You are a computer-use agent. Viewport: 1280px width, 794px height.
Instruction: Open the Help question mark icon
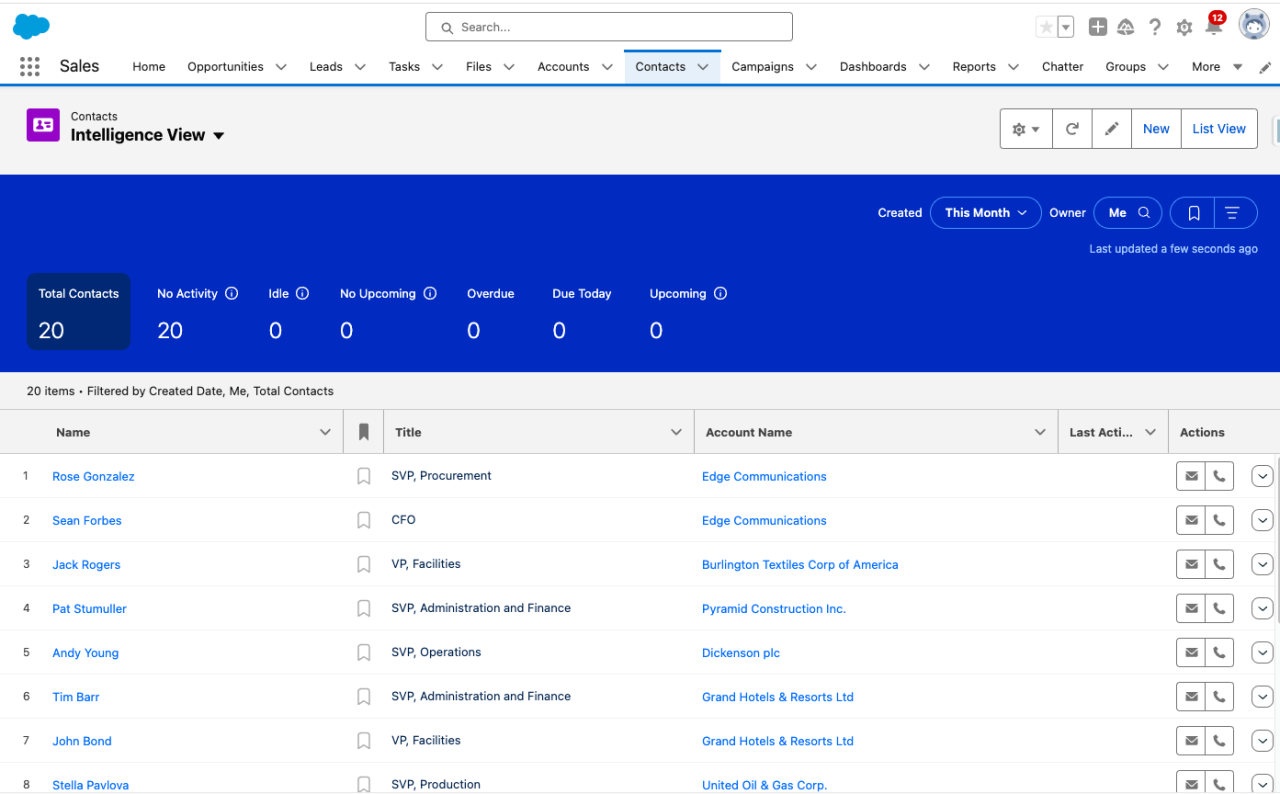pyautogui.click(x=1155, y=27)
